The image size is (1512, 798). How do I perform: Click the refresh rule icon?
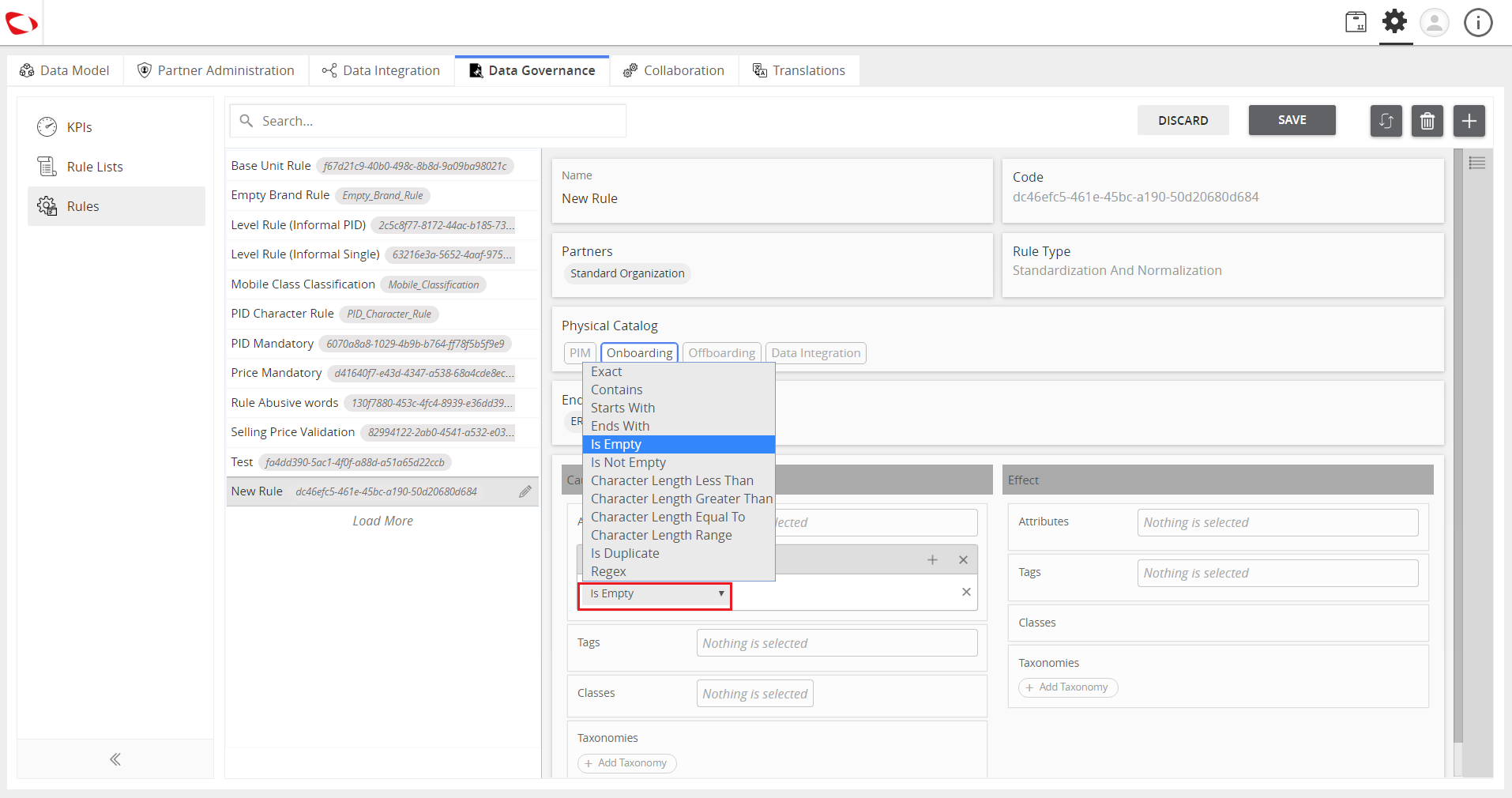coord(1386,121)
